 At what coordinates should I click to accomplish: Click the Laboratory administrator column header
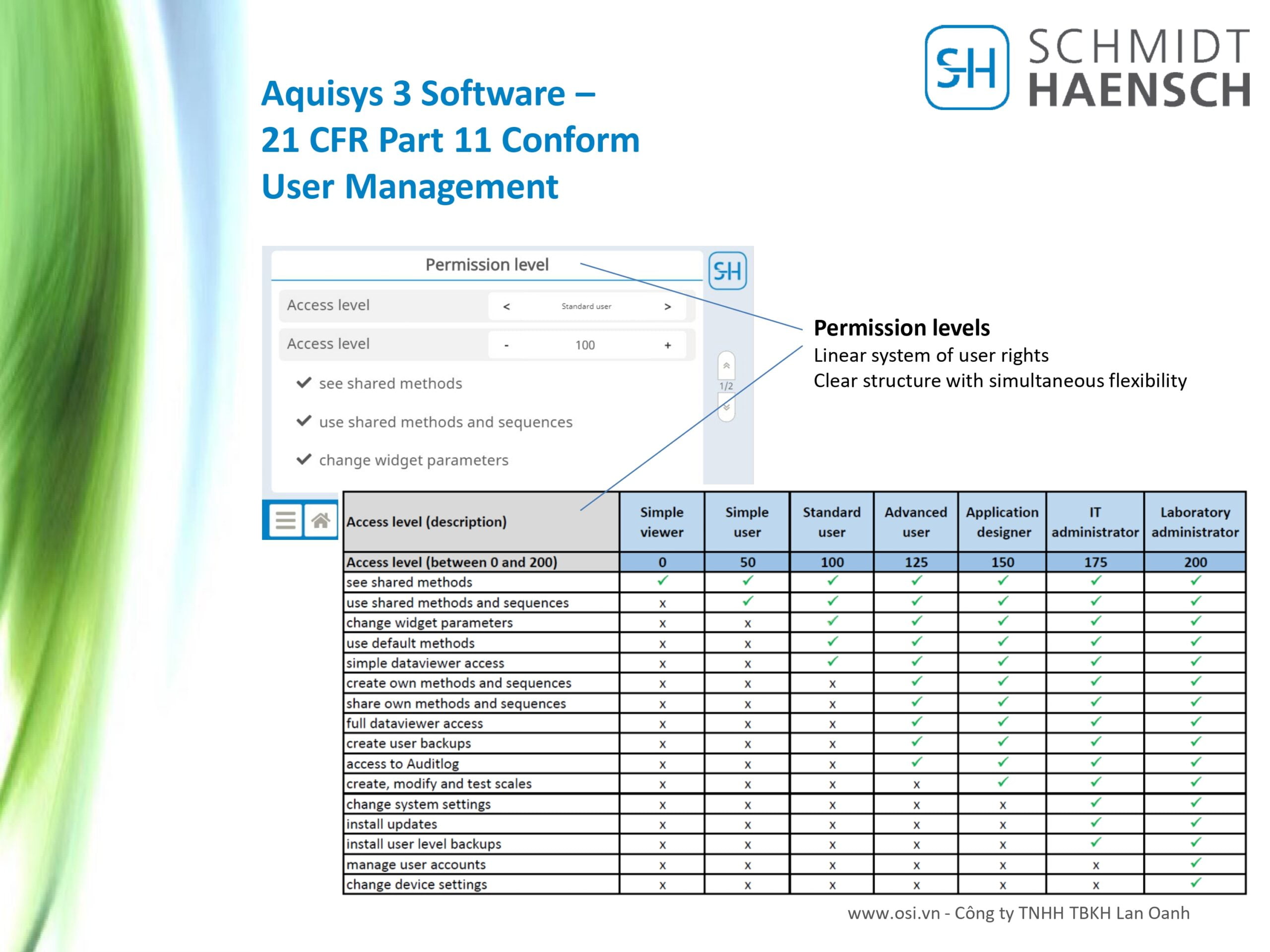(1196, 522)
